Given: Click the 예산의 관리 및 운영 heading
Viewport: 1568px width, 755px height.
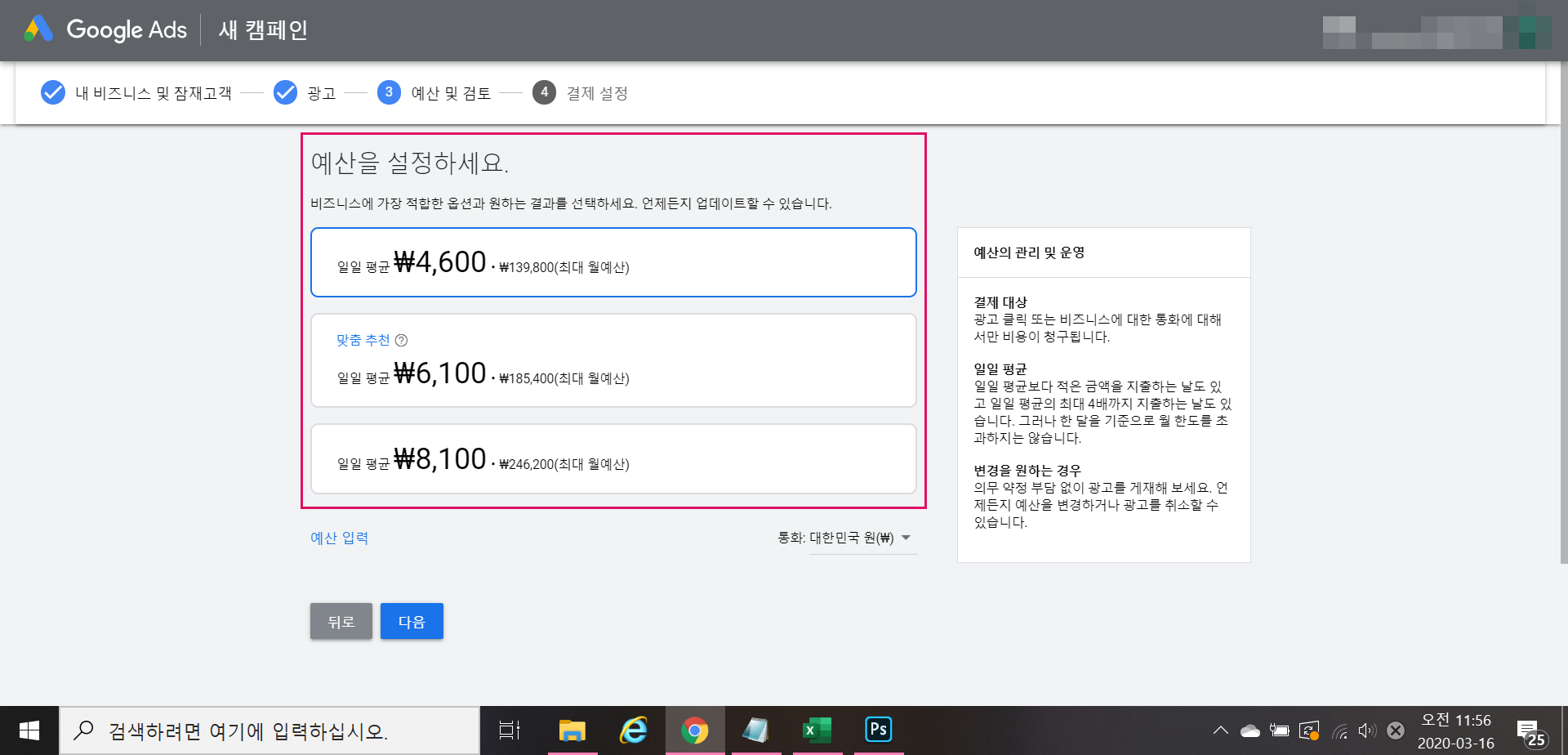Looking at the screenshot, I should [x=1029, y=252].
